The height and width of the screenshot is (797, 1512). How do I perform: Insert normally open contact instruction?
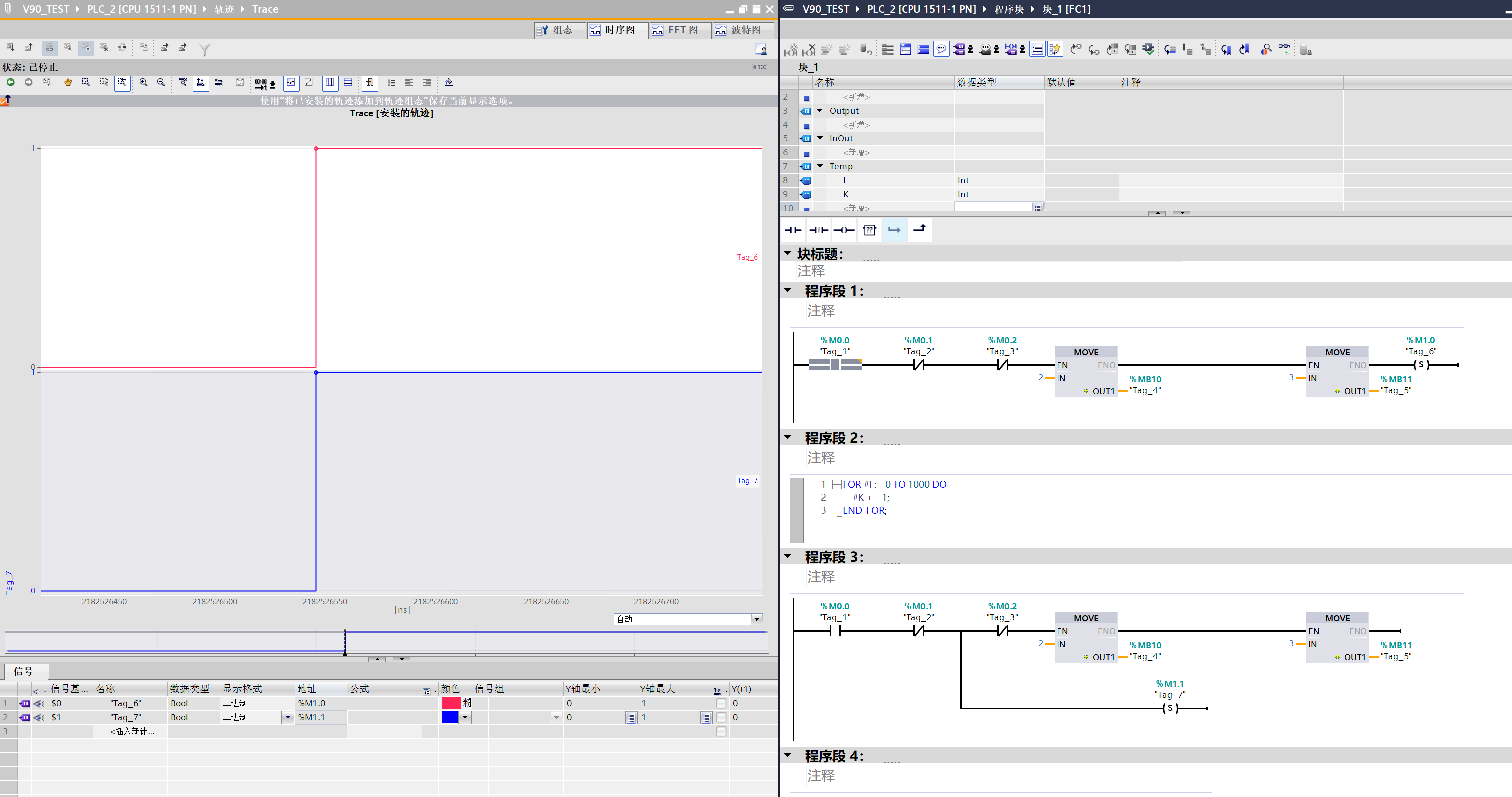pos(793,230)
